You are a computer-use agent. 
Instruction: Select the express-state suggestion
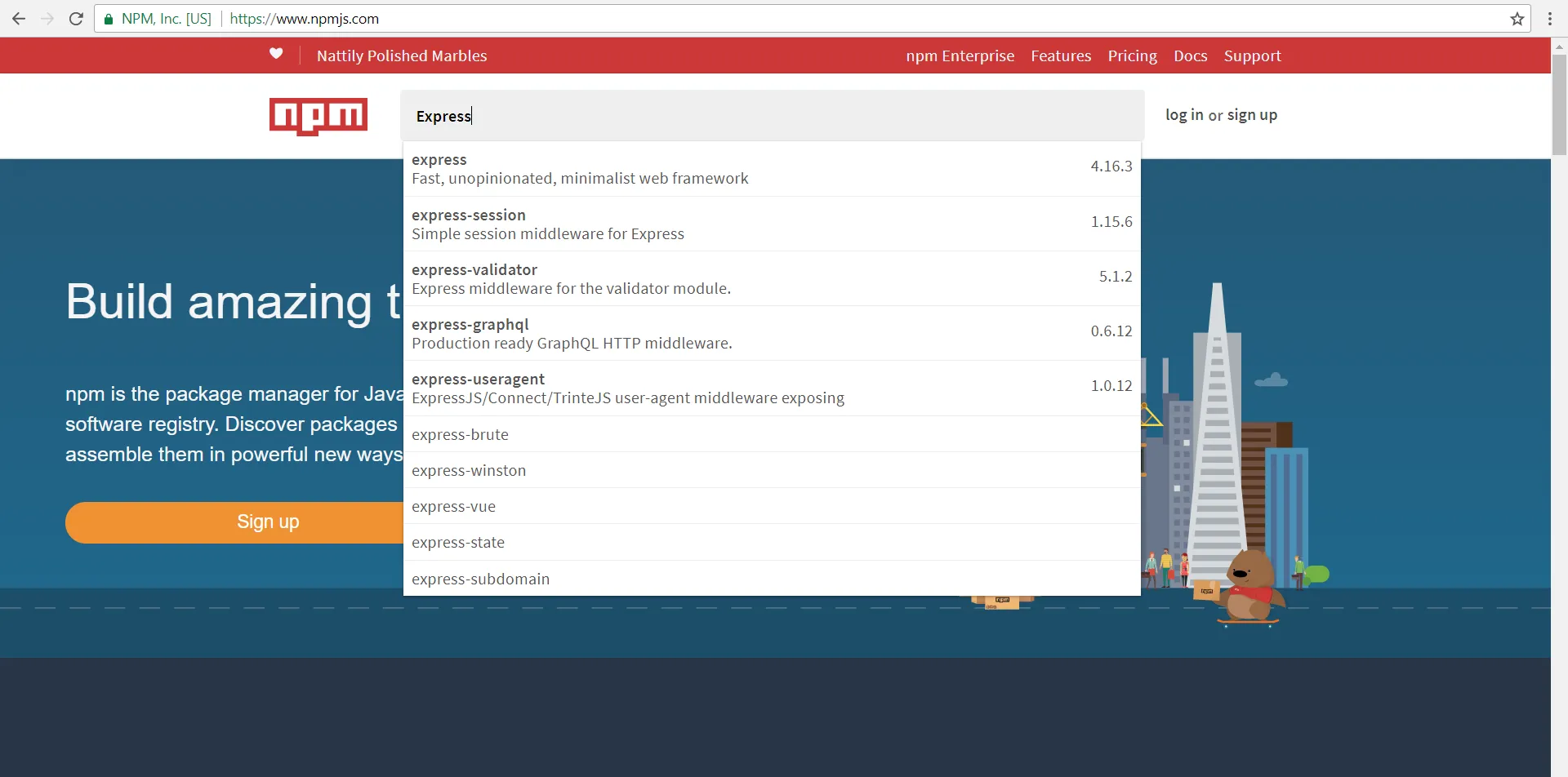click(772, 542)
